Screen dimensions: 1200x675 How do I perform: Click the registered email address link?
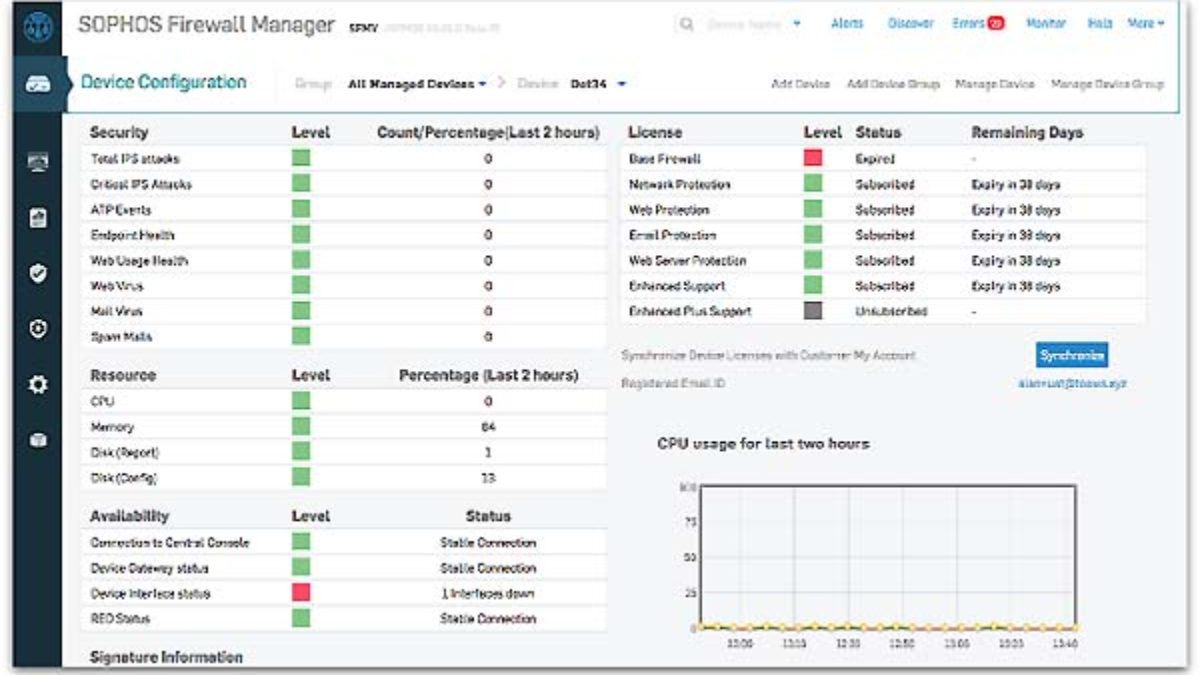(1072, 384)
